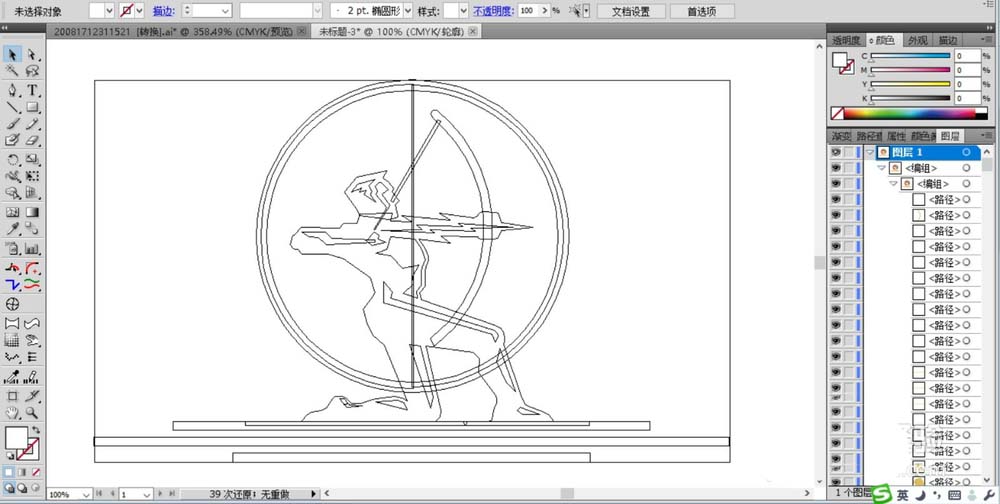Select the Eraser tool
The height and width of the screenshot is (504, 1000).
33,140
